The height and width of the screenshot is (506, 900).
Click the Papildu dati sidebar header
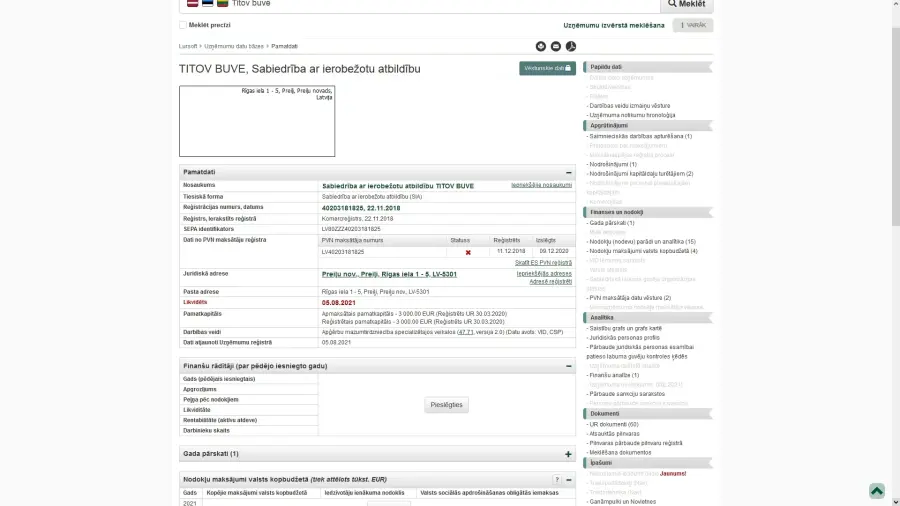647,67
